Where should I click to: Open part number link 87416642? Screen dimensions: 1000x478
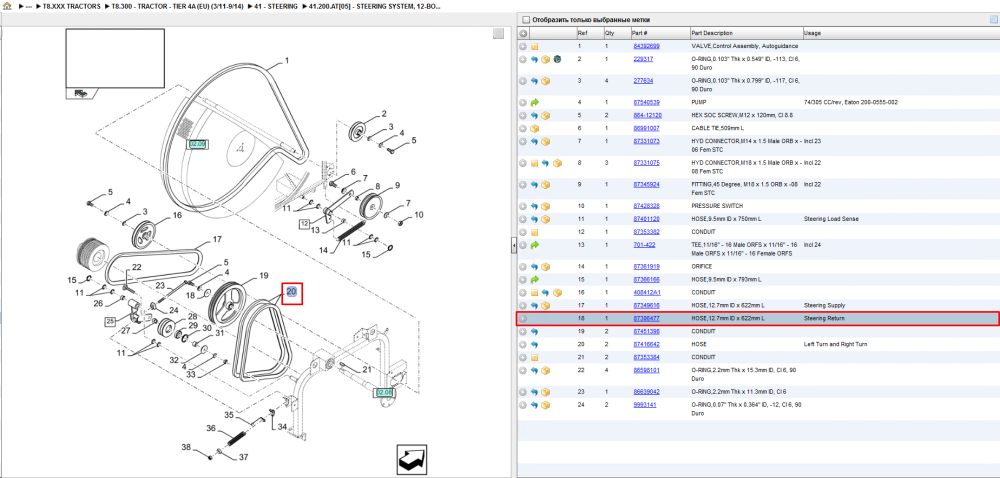(x=646, y=344)
